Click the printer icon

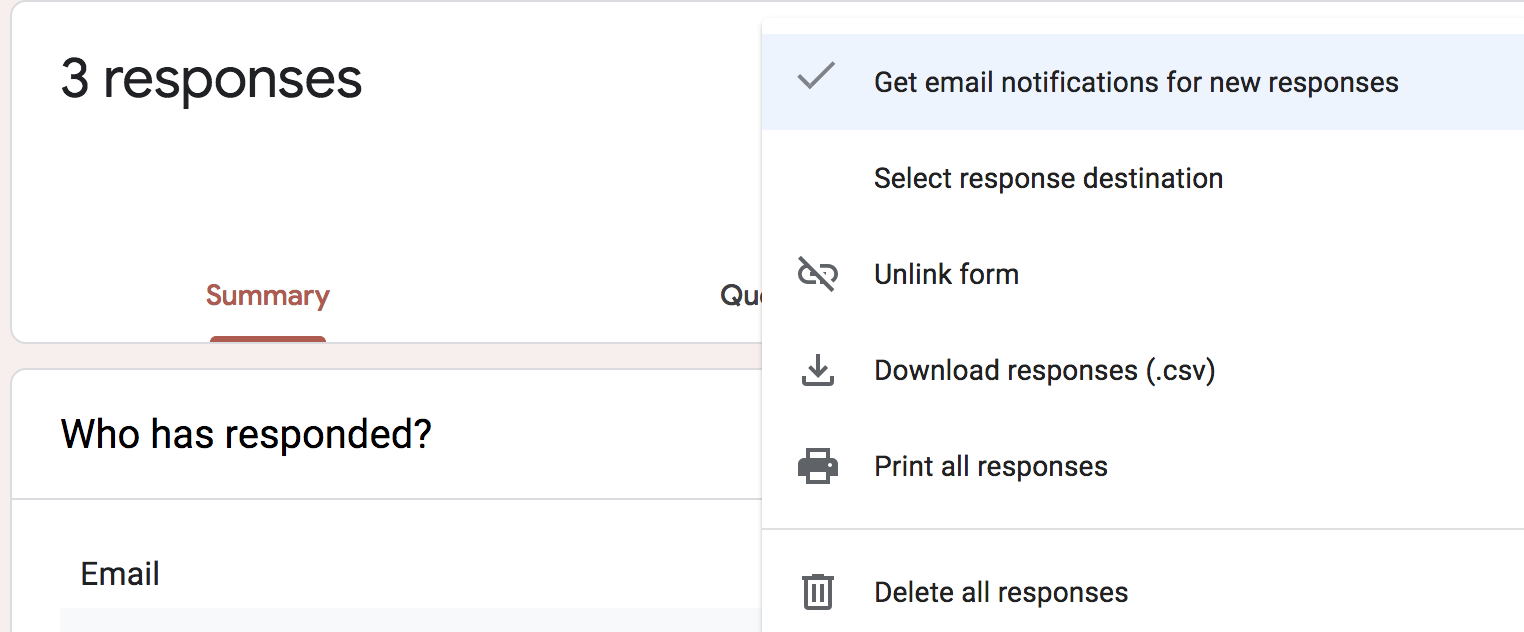point(817,467)
